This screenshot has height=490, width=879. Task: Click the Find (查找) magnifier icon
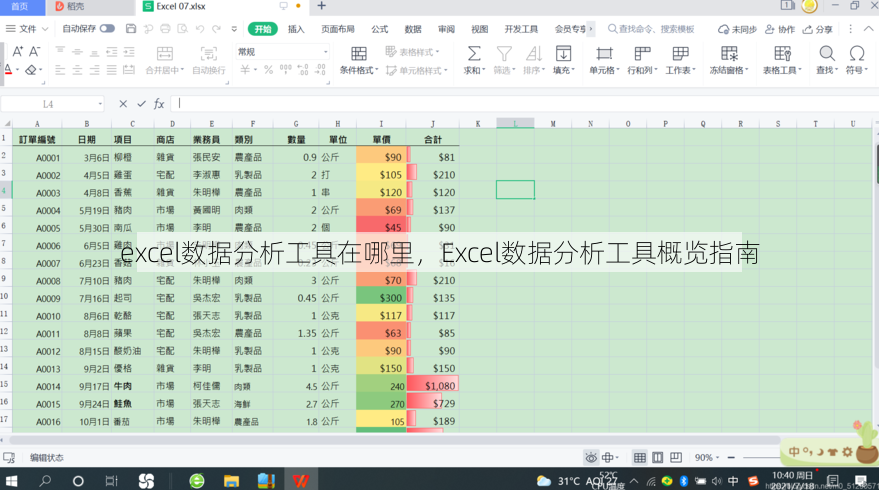[x=827, y=53]
